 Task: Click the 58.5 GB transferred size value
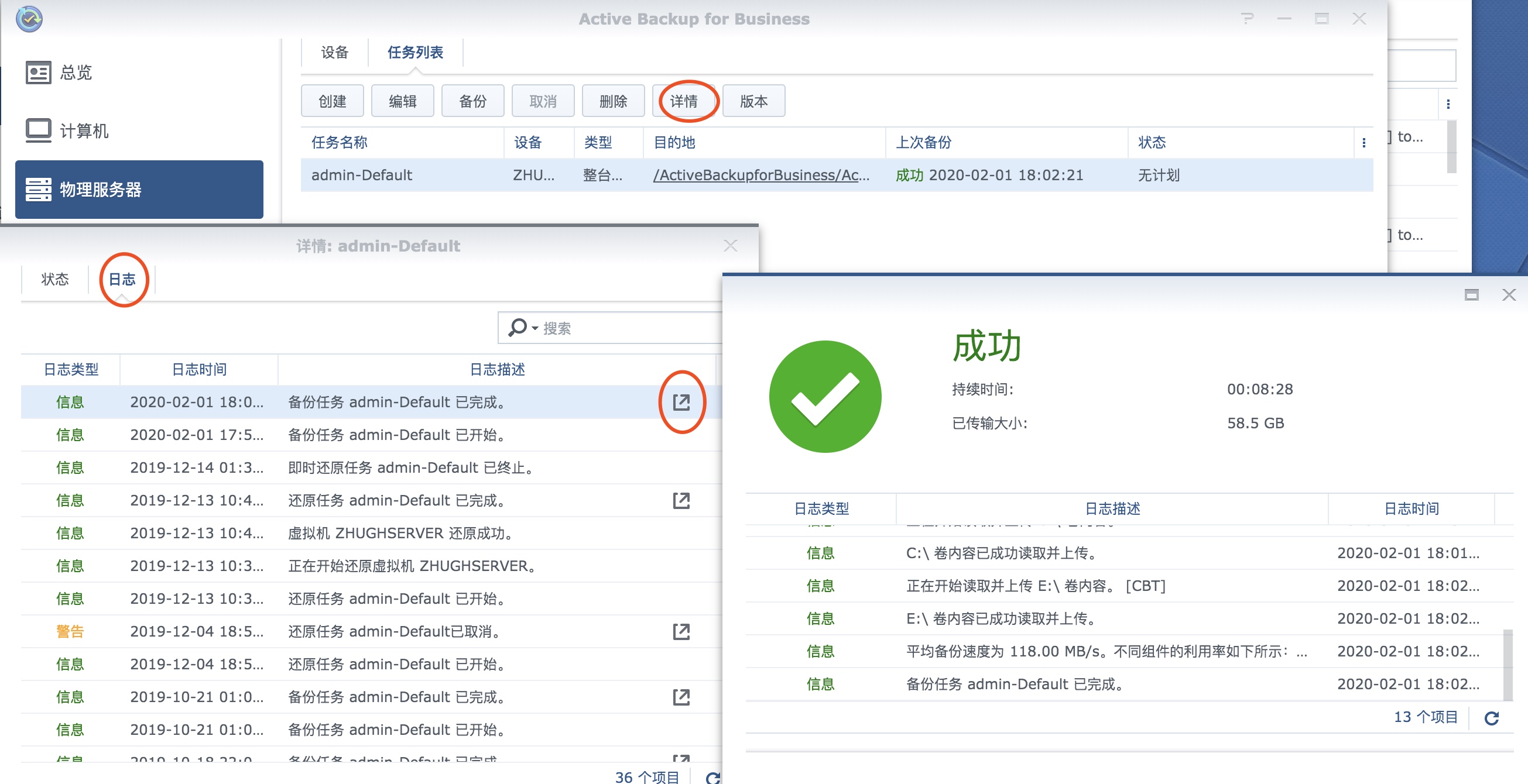tap(1255, 423)
